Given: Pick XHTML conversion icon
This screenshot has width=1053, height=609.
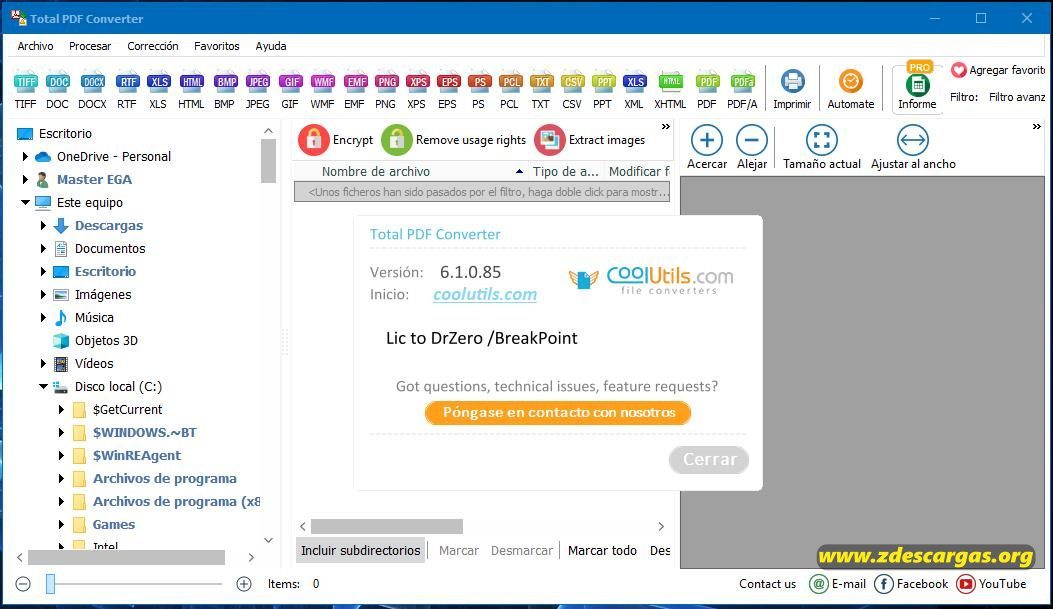Looking at the screenshot, I should pos(670,89).
